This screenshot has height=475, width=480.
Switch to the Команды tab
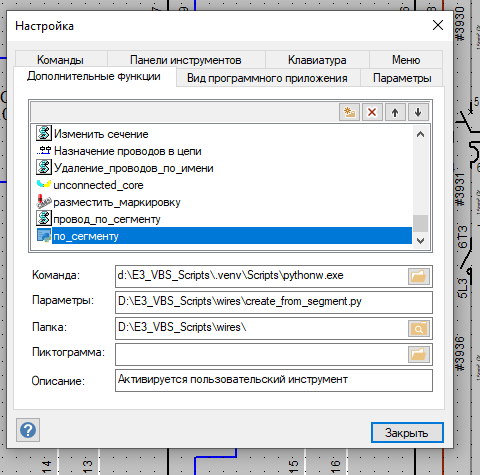pos(60,60)
